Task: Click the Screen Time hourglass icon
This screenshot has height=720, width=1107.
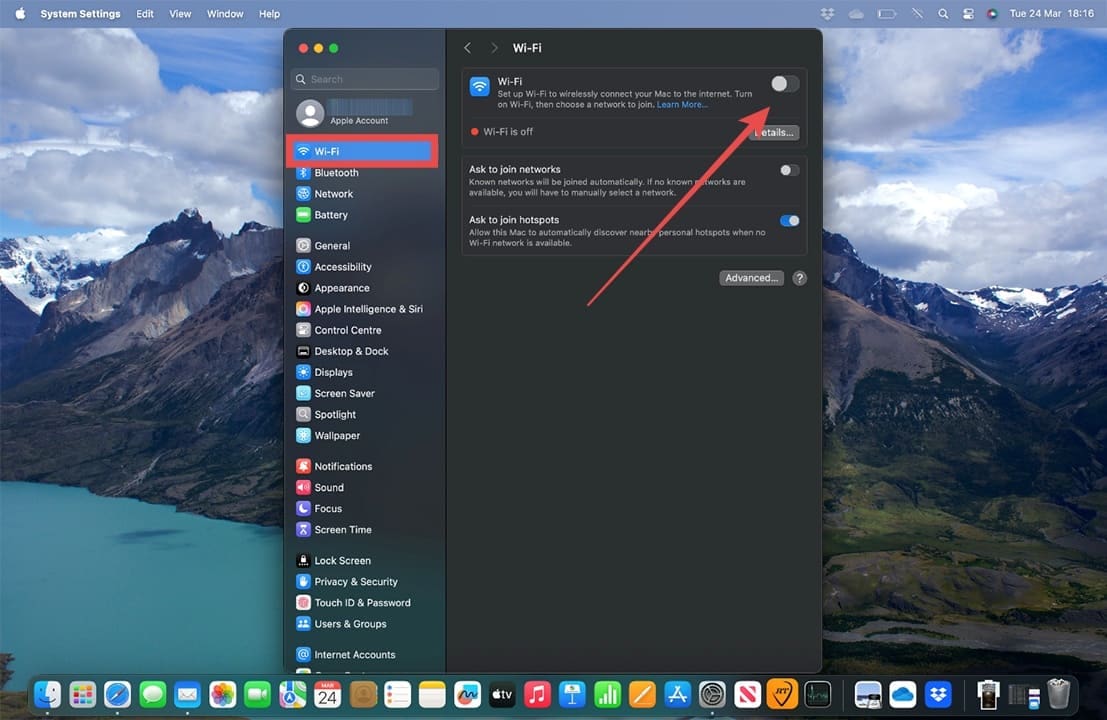Action: click(x=303, y=530)
